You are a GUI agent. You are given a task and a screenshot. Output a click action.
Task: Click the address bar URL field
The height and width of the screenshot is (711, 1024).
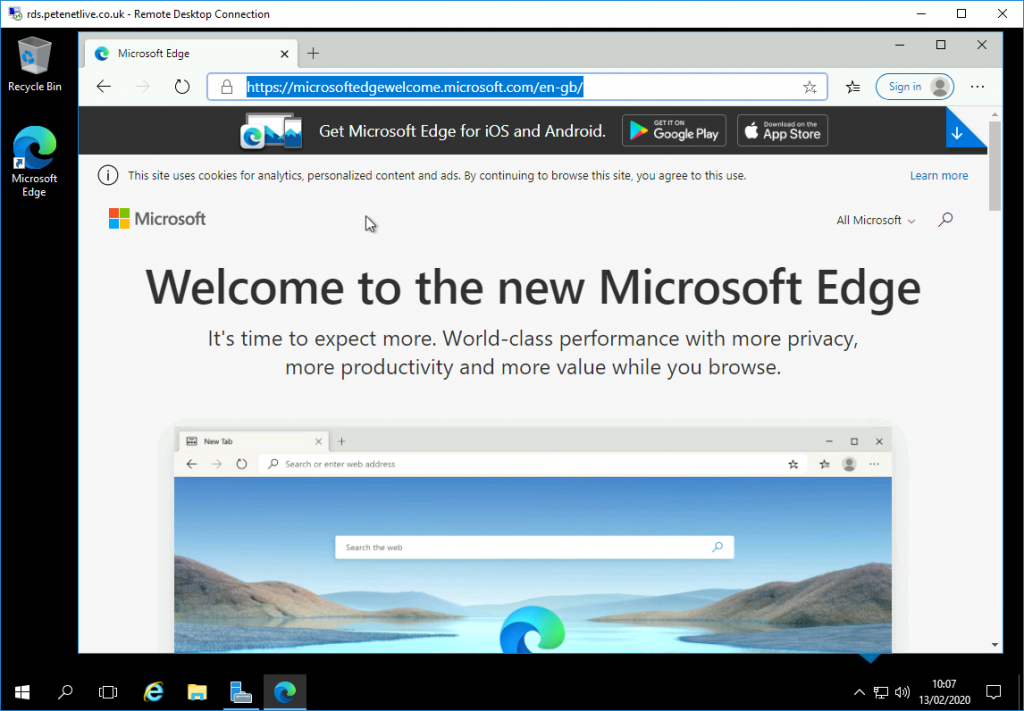(x=500, y=87)
